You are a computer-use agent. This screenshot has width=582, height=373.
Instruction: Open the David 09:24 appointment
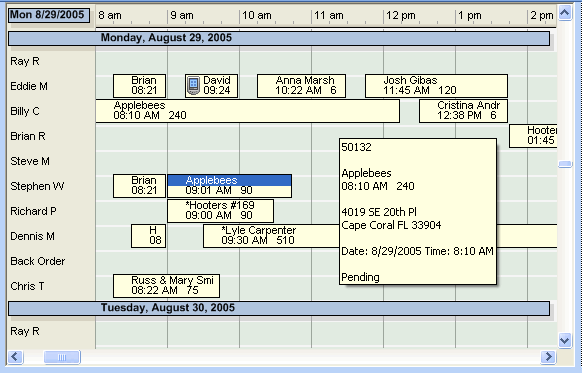[212, 86]
